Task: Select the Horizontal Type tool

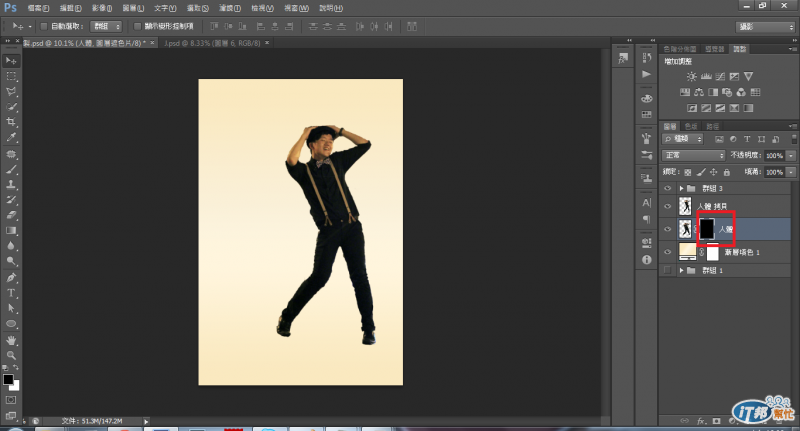Action: tap(11, 293)
